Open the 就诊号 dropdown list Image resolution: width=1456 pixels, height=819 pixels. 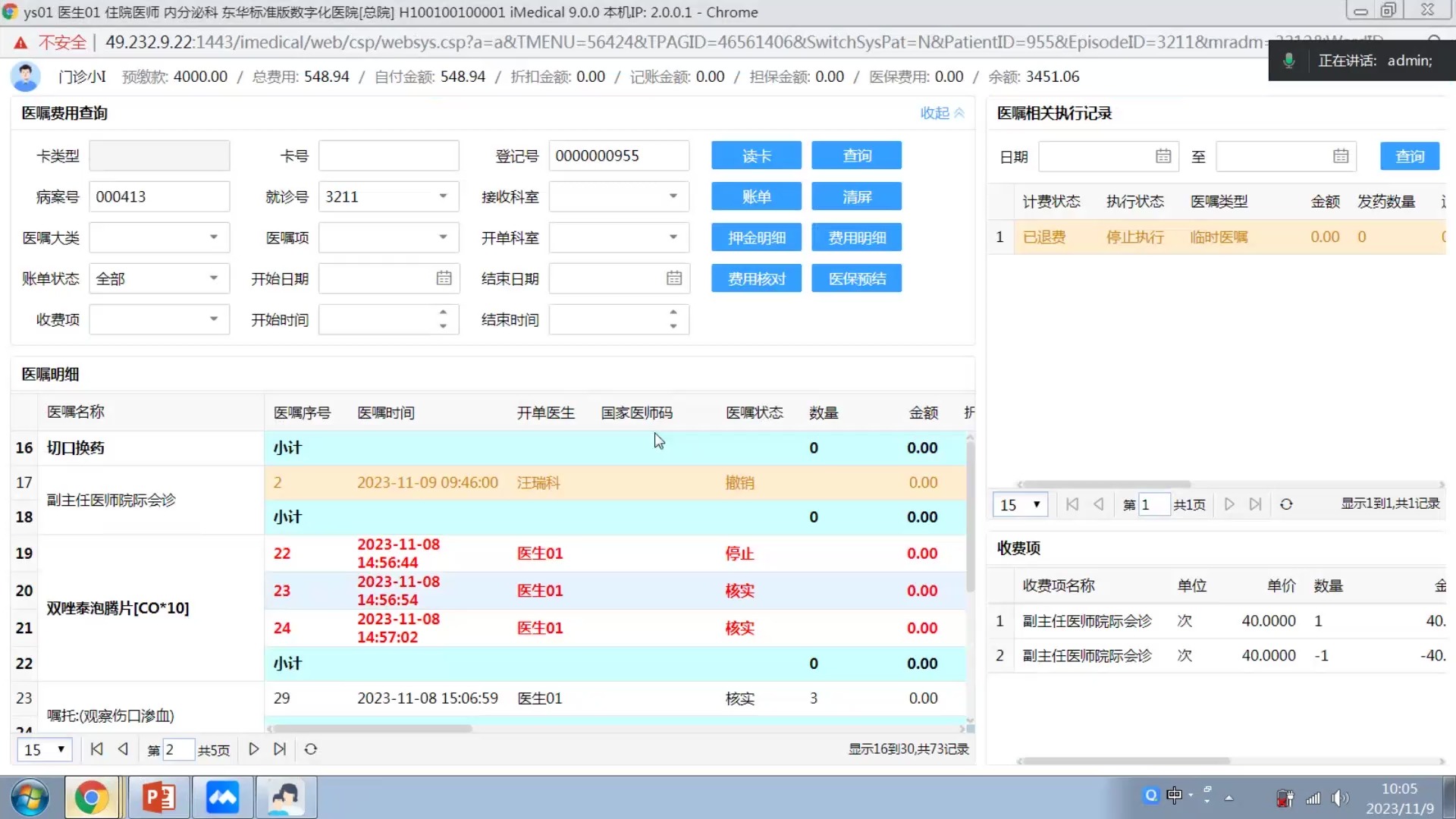(x=443, y=196)
